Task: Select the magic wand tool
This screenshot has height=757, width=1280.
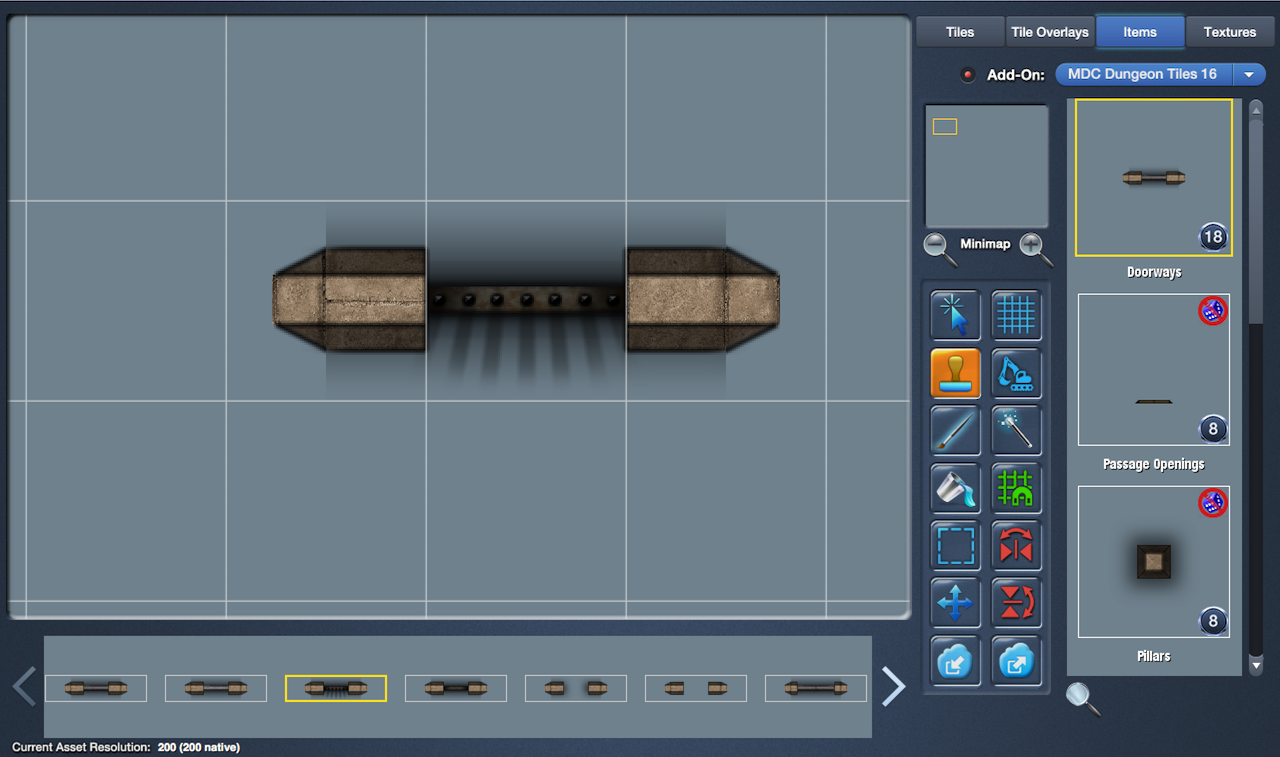Action: (1016, 431)
